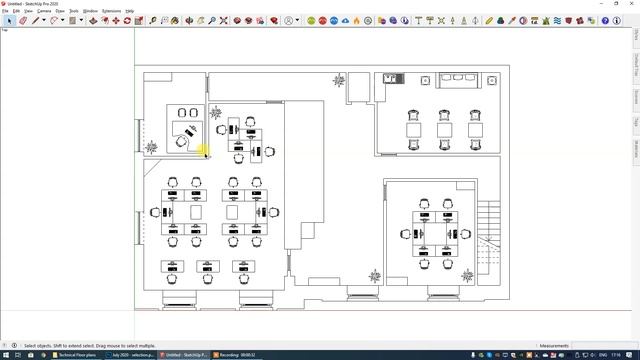Screen dimensions: 640x360
Task: Select the Tape Measure tool
Action: (153, 20)
